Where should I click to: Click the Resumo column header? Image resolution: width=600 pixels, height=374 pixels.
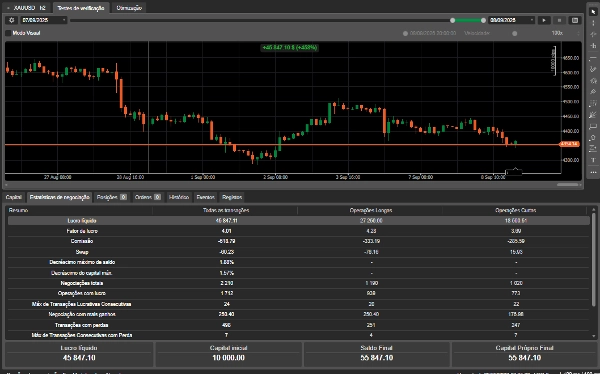18,210
